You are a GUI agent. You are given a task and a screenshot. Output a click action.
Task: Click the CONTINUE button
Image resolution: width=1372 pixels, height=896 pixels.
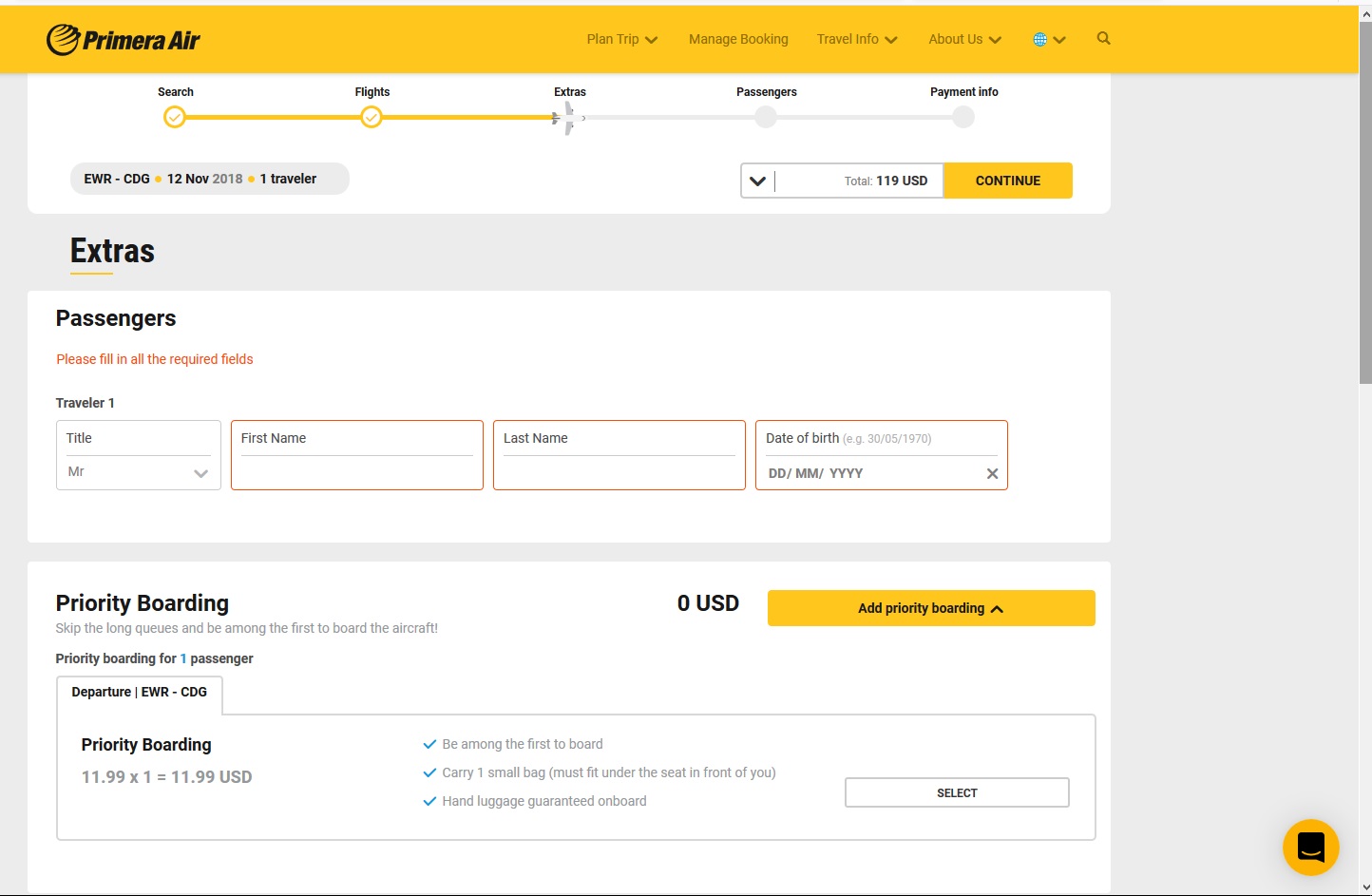coord(1008,181)
